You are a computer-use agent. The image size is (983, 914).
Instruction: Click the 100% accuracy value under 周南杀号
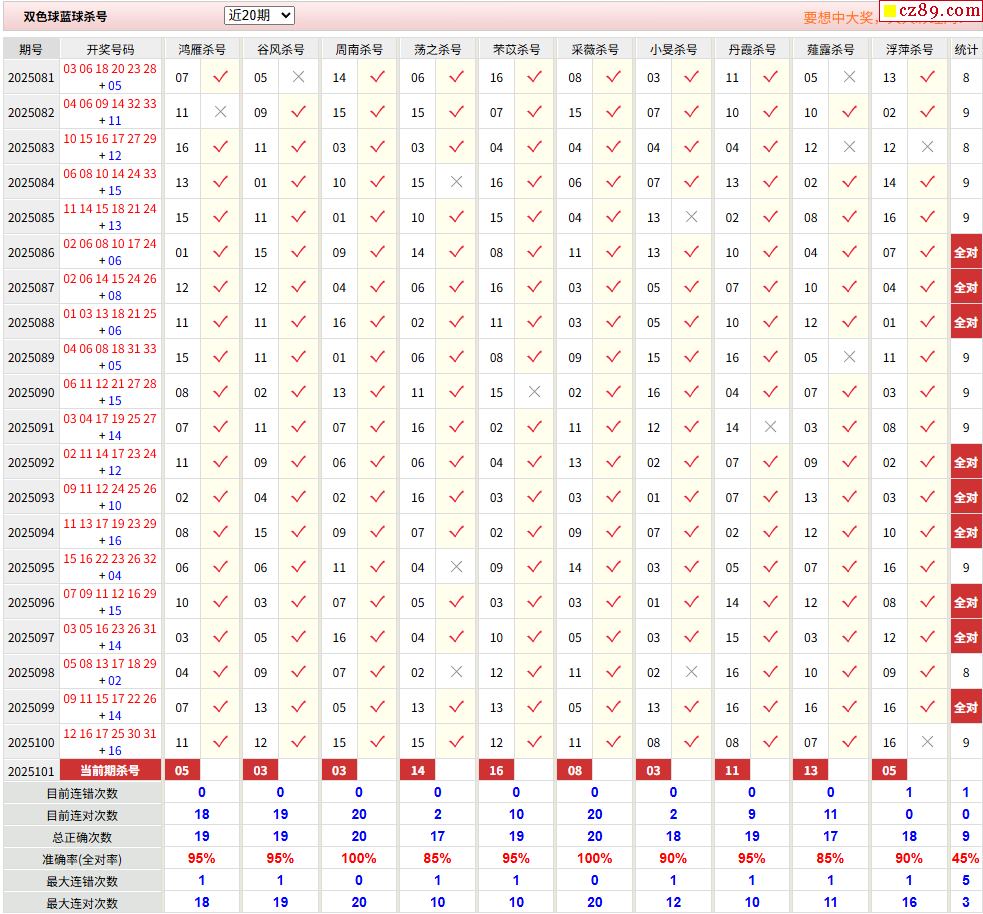359,858
